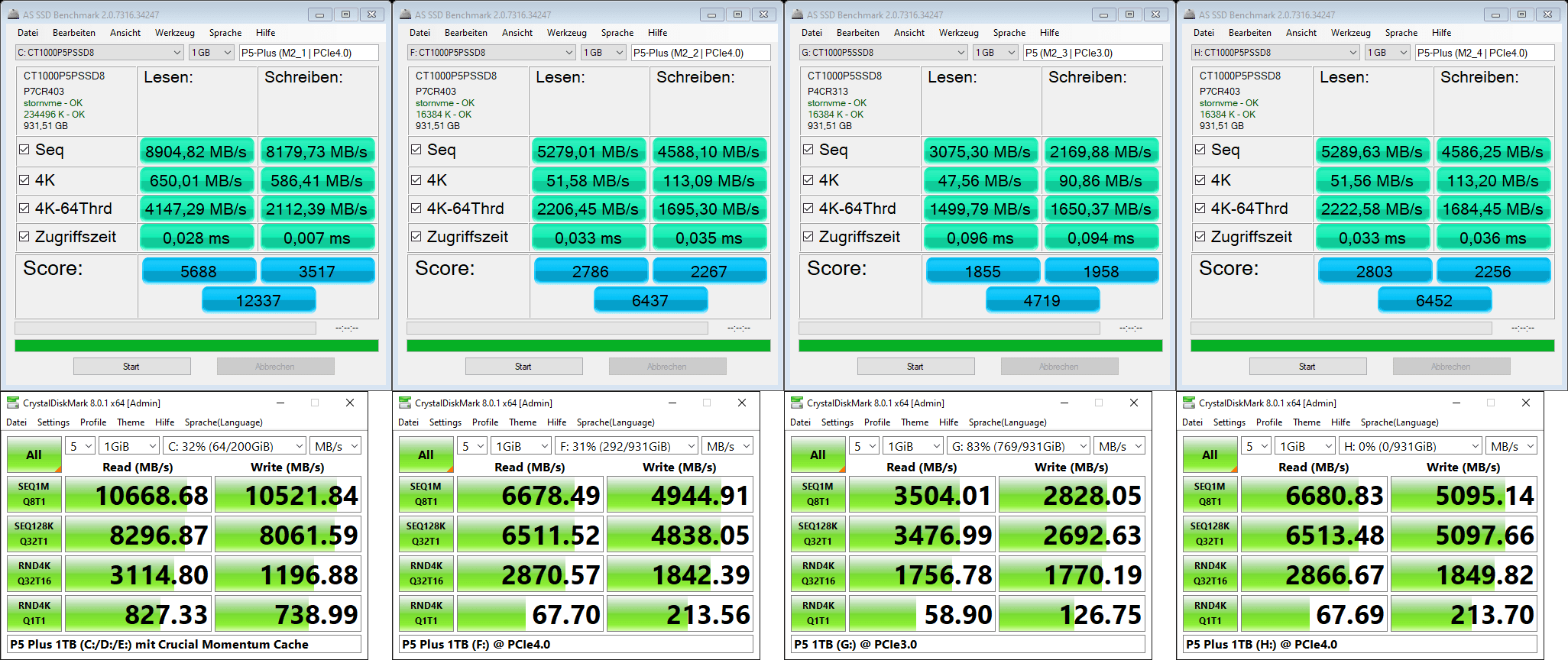Open Werkzeug menu in F: drive AS SSD window

(567, 33)
